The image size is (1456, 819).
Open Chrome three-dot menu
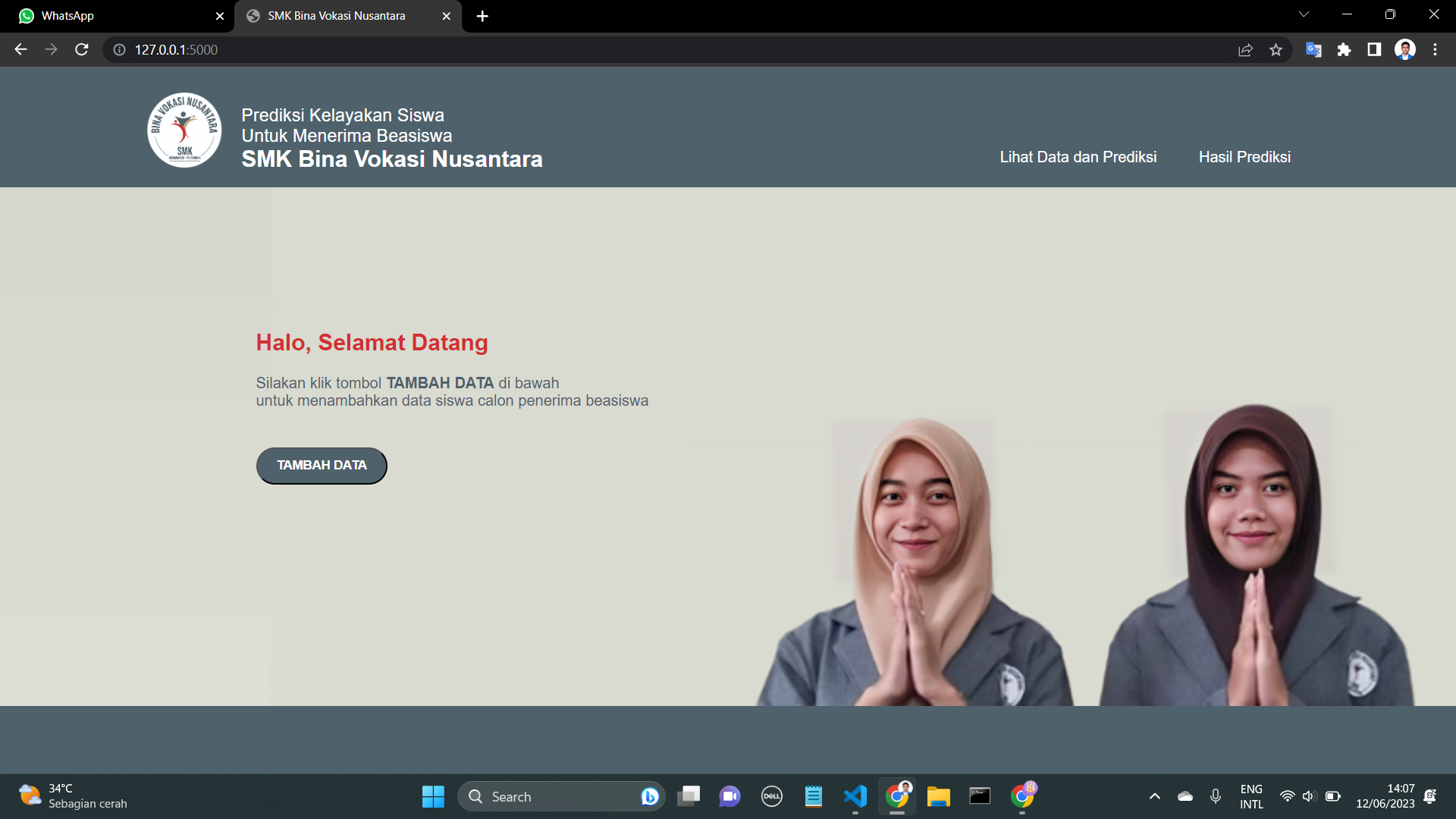(1435, 49)
